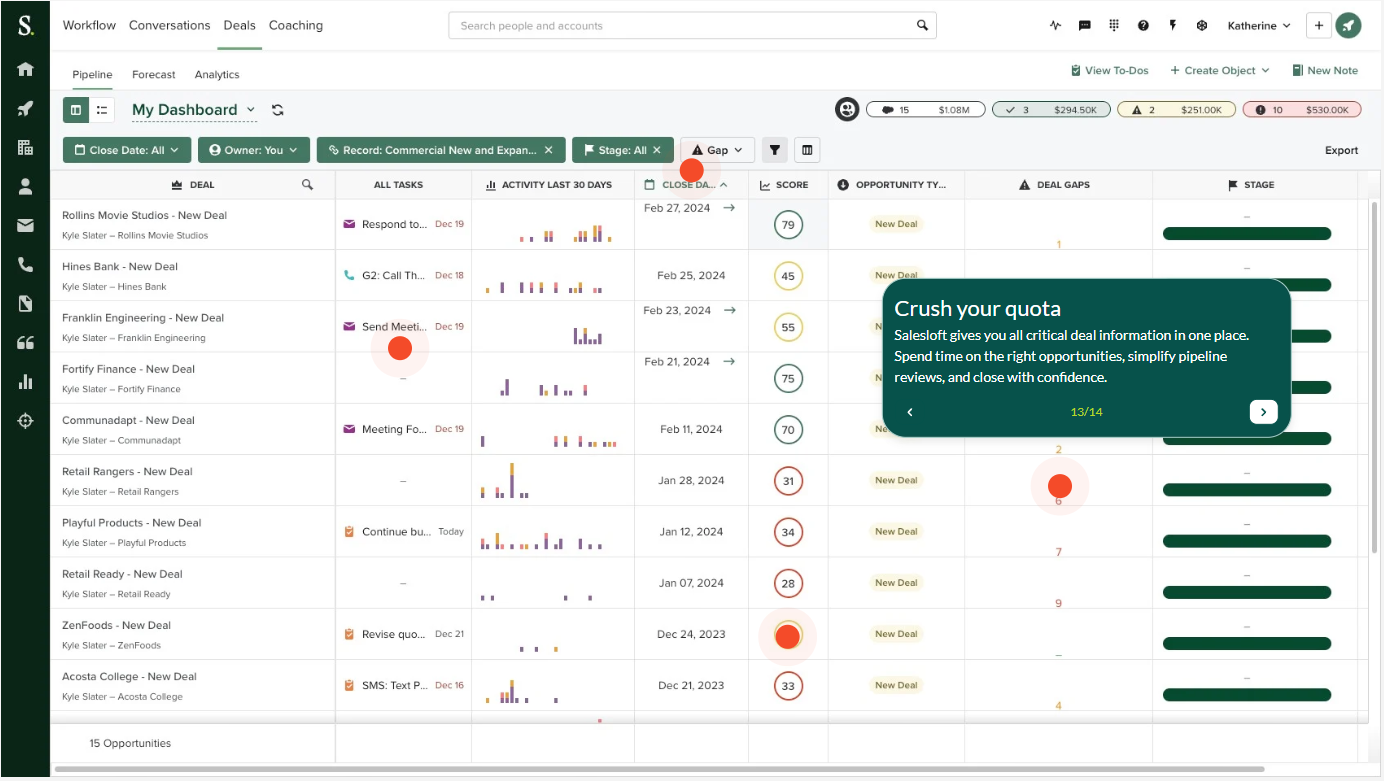The width and height of the screenshot is (1384, 781).
Task: Click stage progress bar in Rollins row
Action: pos(1247,234)
